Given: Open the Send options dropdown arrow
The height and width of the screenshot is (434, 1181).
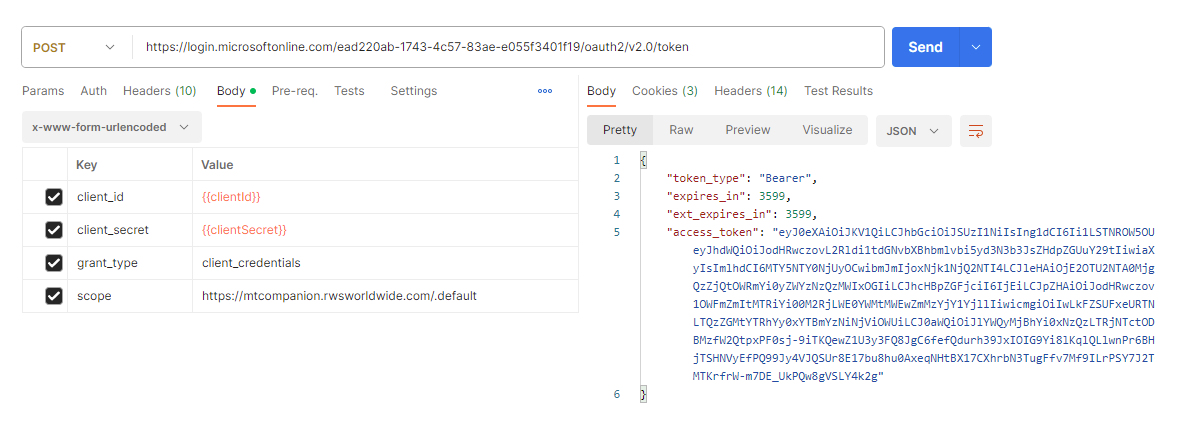Looking at the screenshot, I should [975, 47].
